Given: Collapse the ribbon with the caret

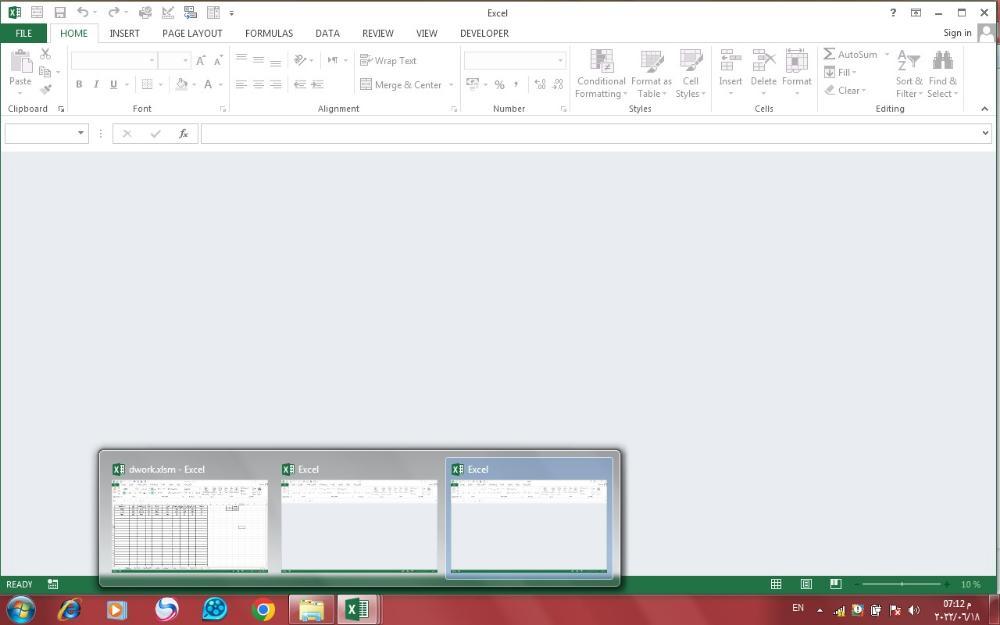Looking at the screenshot, I should (985, 109).
